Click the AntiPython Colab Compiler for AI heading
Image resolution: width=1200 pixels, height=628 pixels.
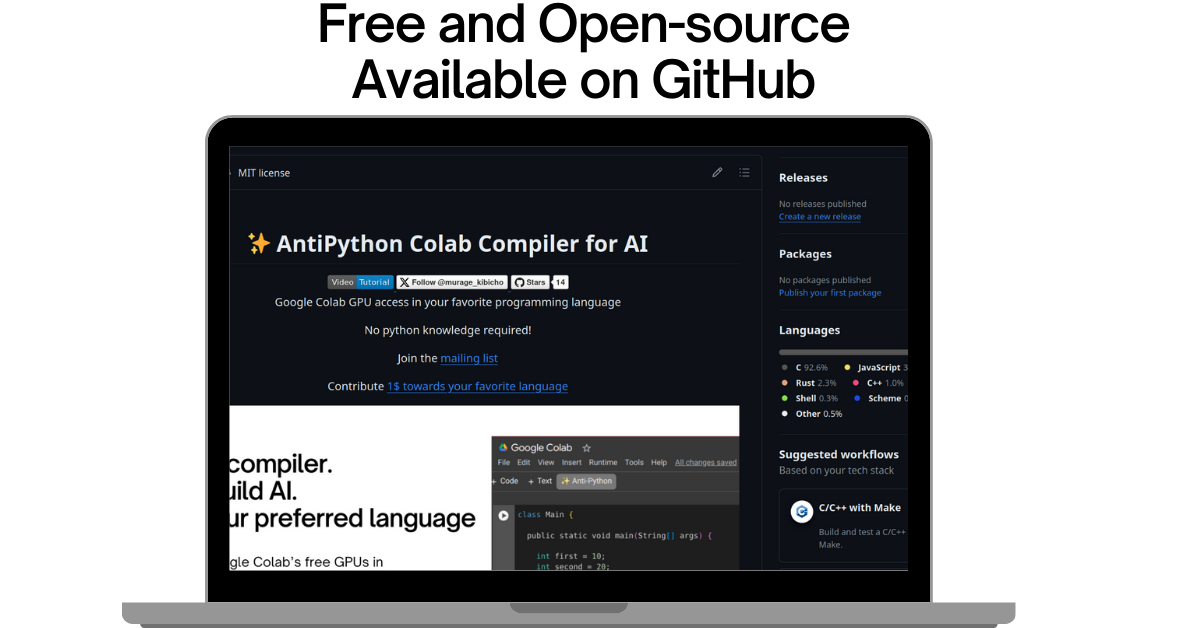coord(462,244)
